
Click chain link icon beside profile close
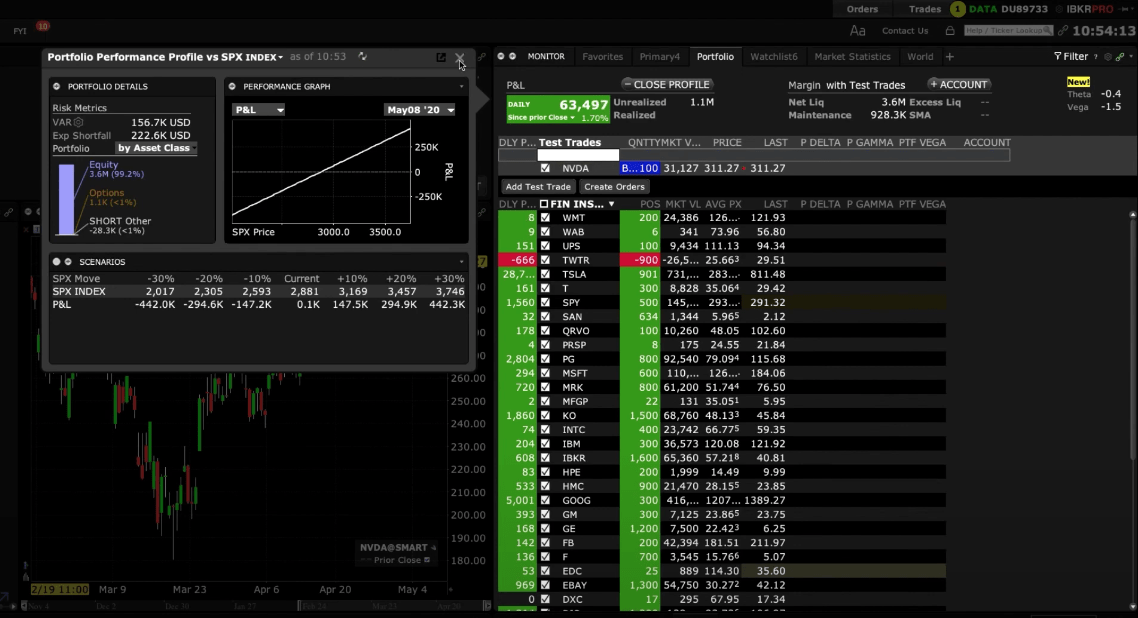click(x=481, y=57)
